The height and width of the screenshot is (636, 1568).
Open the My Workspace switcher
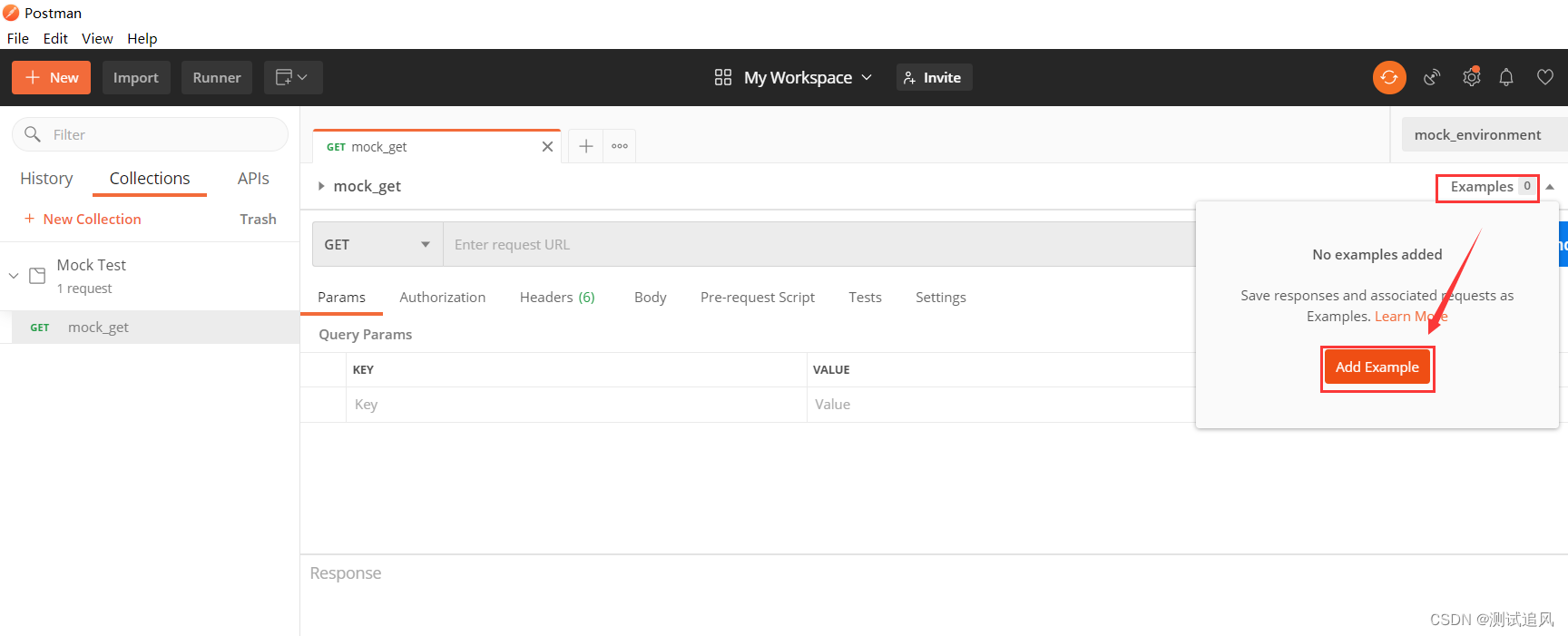coord(808,78)
